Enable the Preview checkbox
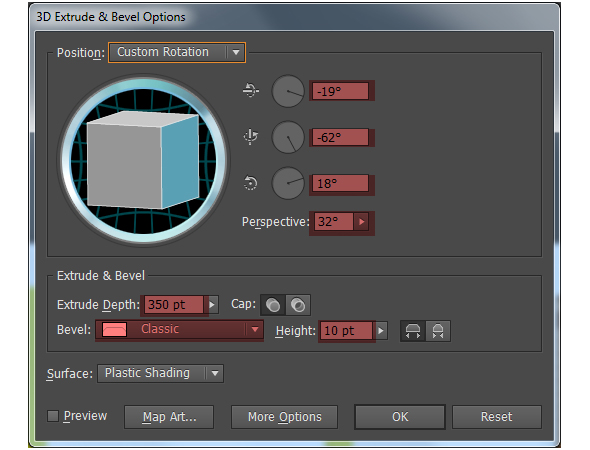This screenshot has width=590, height=450. click(x=53, y=416)
